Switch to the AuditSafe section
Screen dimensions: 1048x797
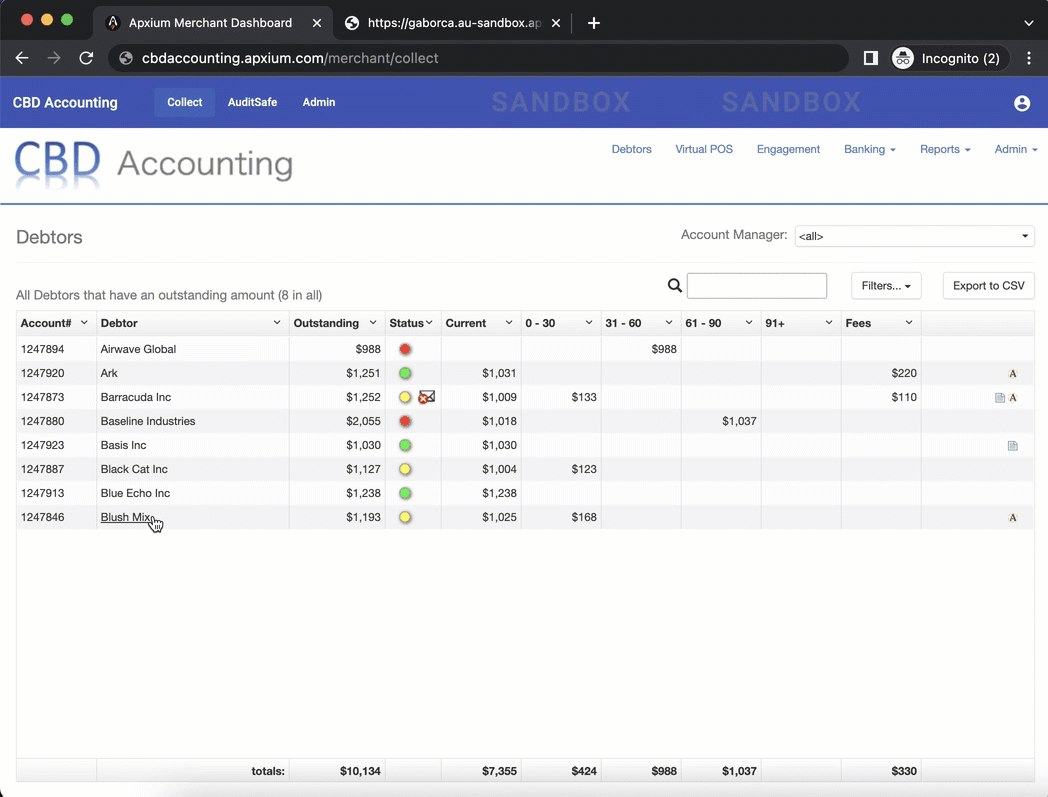tap(252, 102)
